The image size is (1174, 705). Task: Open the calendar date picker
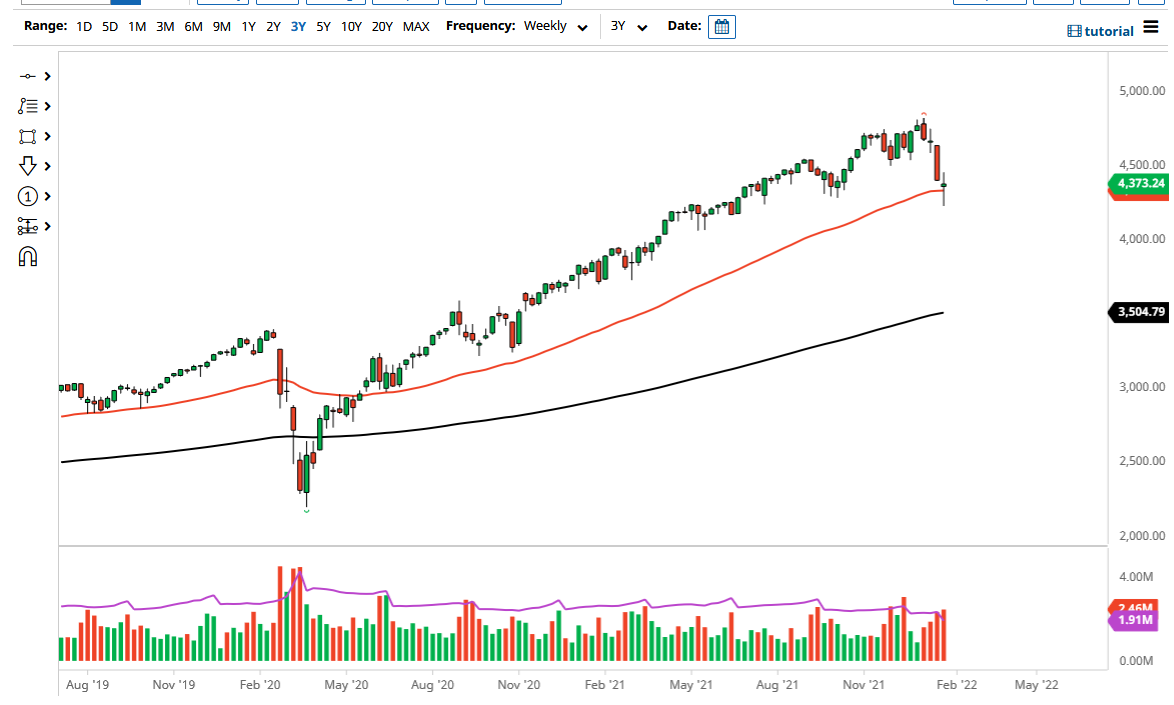(721, 26)
